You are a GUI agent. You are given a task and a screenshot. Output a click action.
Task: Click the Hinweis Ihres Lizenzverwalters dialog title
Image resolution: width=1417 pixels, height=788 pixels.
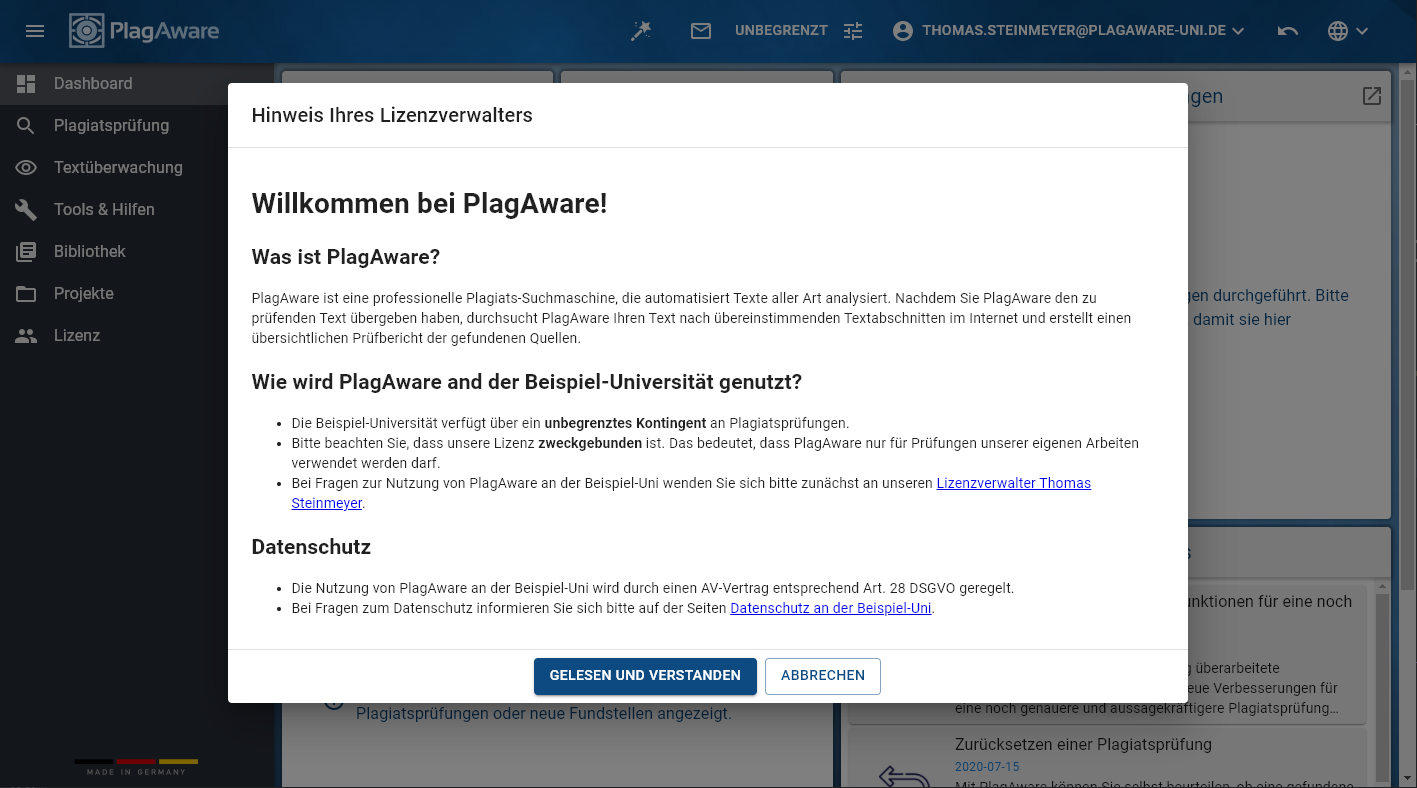[392, 115]
